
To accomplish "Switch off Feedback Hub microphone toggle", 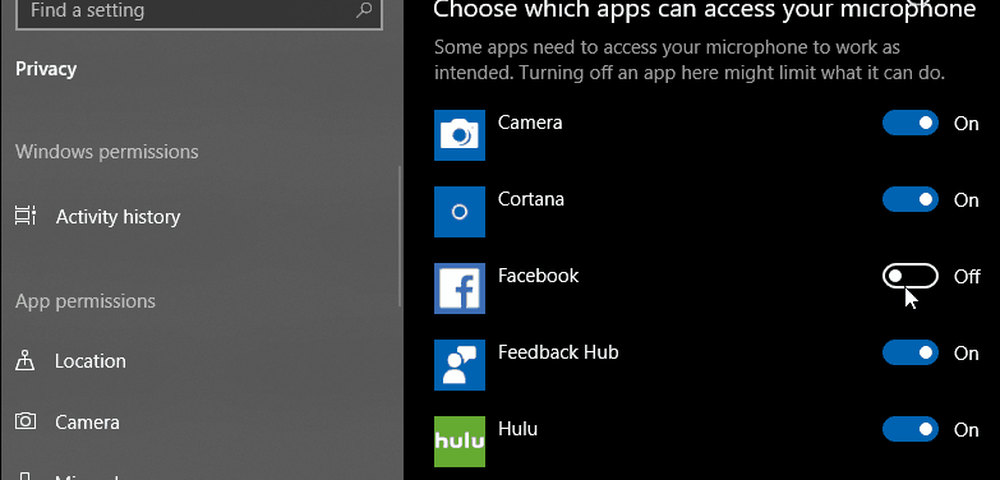I will [910, 353].
